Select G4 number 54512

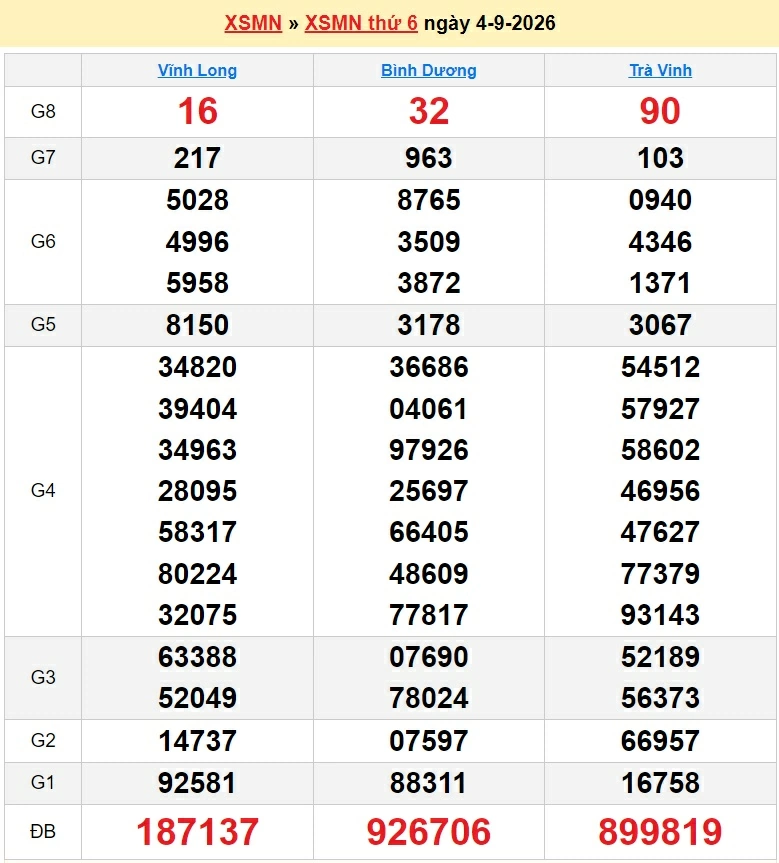tap(660, 367)
